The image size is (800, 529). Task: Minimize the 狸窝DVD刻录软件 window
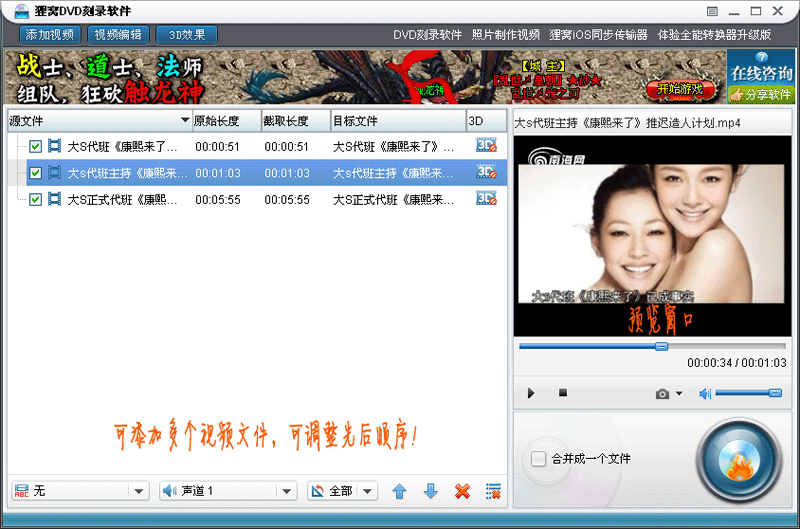pos(734,11)
